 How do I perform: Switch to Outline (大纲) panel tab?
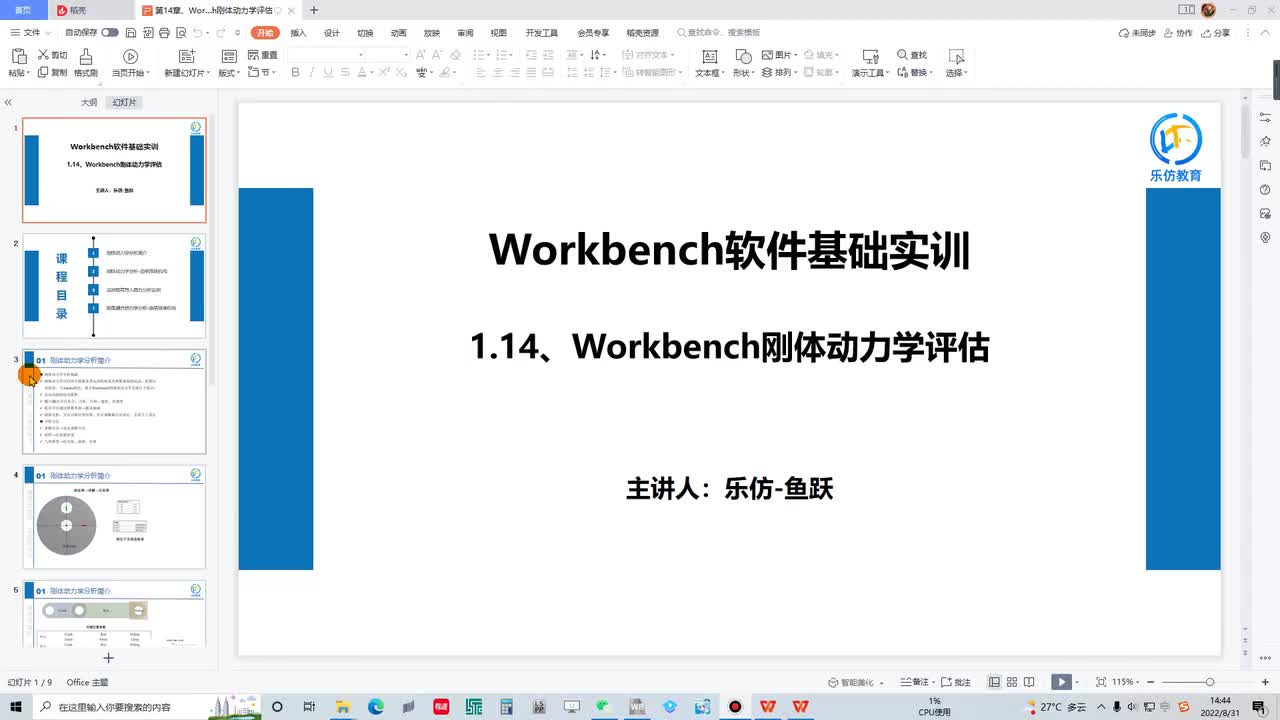(89, 102)
